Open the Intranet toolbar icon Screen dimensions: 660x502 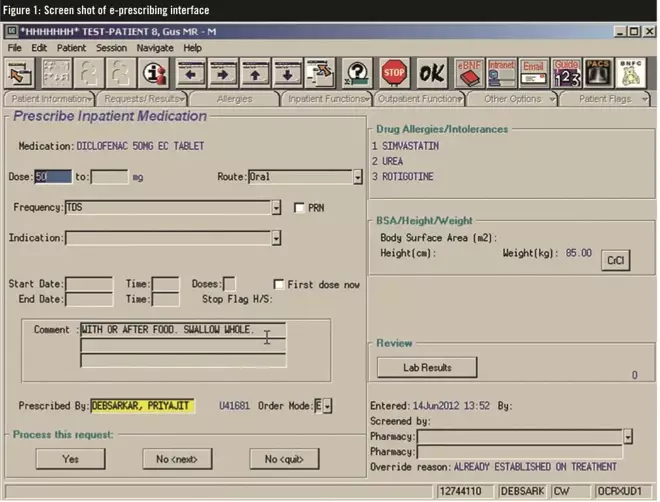pos(501,73)
